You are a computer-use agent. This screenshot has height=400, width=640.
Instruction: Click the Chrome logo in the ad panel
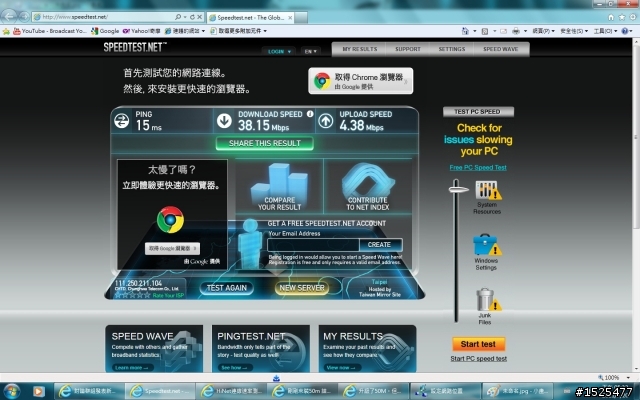170,220
